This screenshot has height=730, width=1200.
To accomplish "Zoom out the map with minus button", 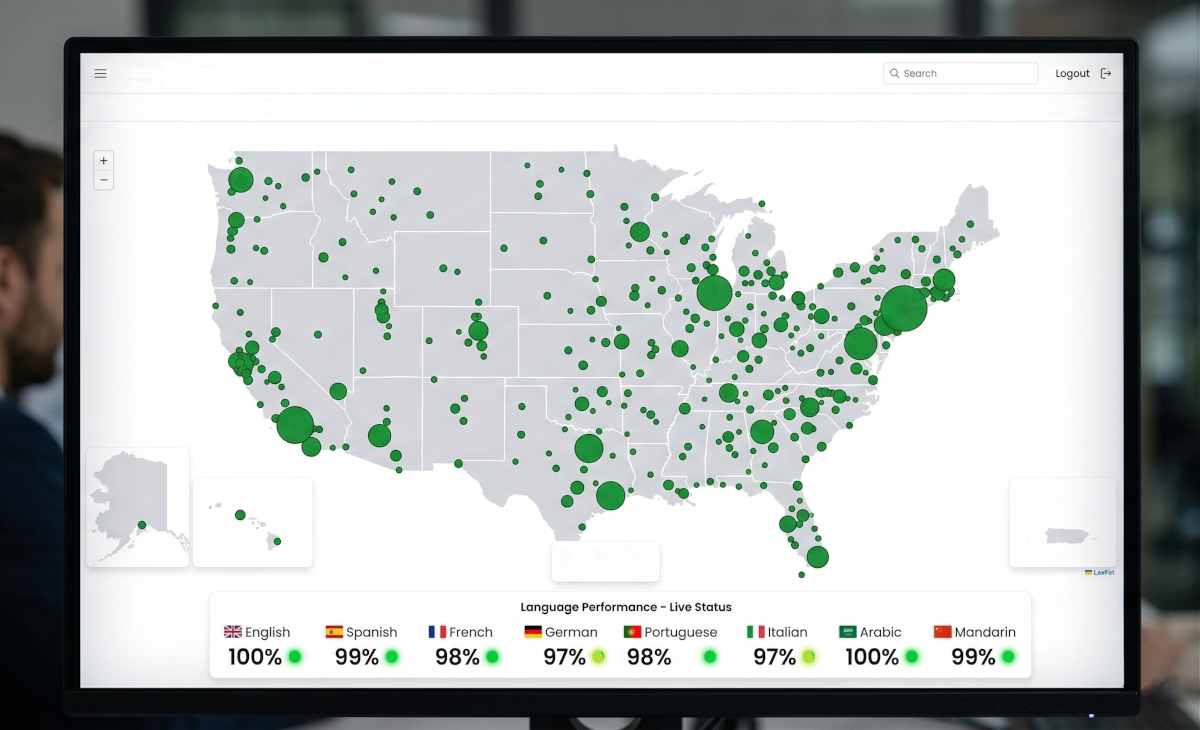I will [x=104, y=180].
